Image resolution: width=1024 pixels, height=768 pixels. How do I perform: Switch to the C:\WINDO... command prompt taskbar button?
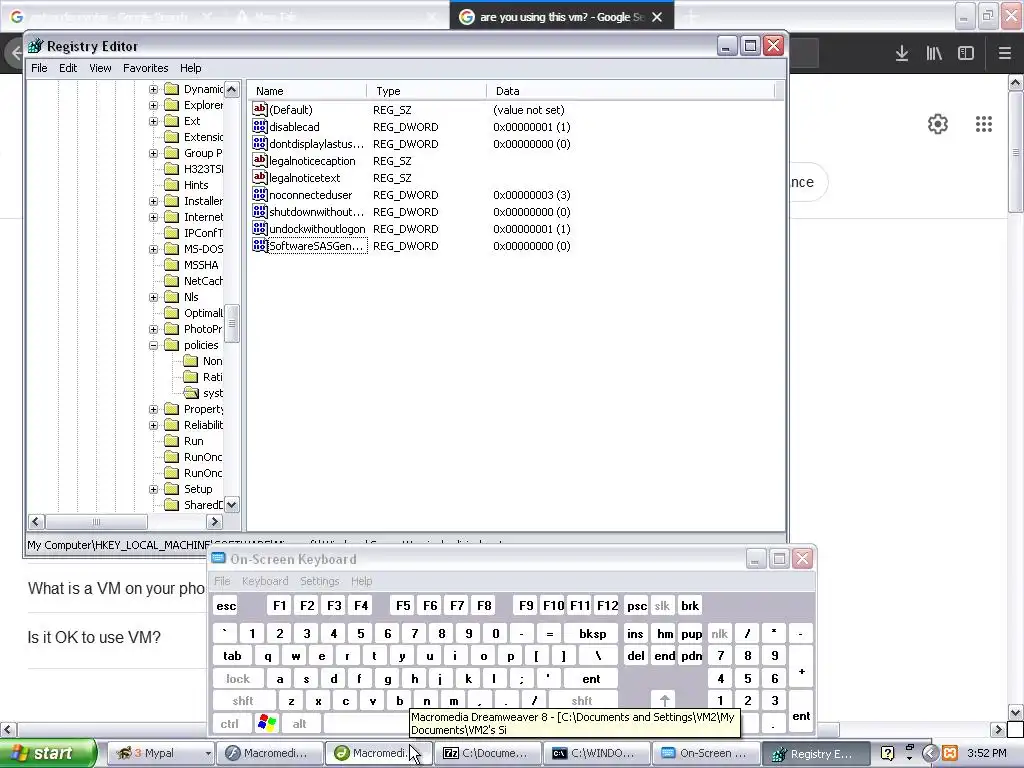[x=598, y=753]
